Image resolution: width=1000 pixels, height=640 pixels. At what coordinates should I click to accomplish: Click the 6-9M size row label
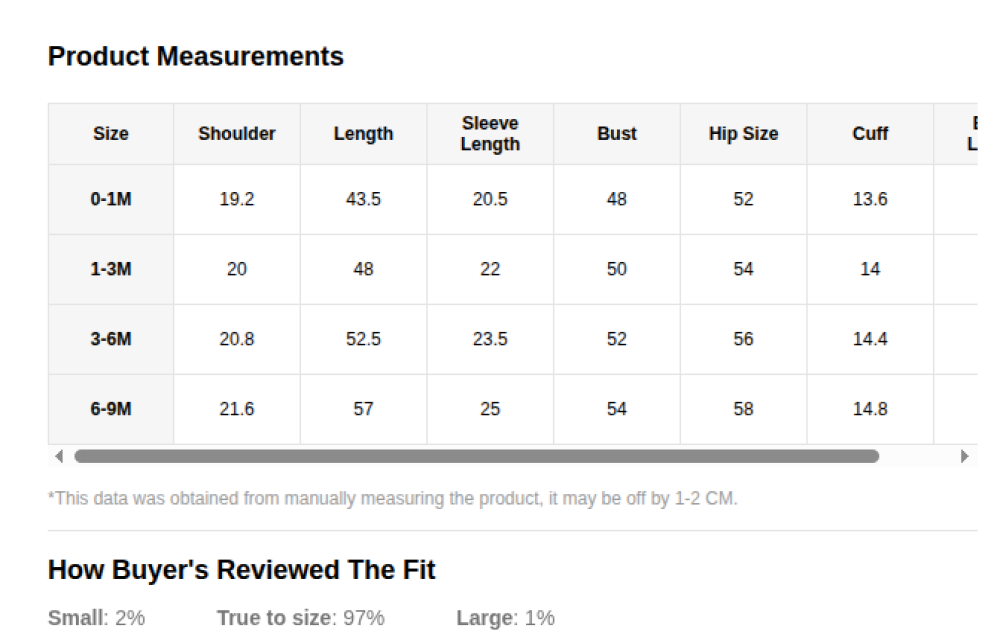click(111, 409)
